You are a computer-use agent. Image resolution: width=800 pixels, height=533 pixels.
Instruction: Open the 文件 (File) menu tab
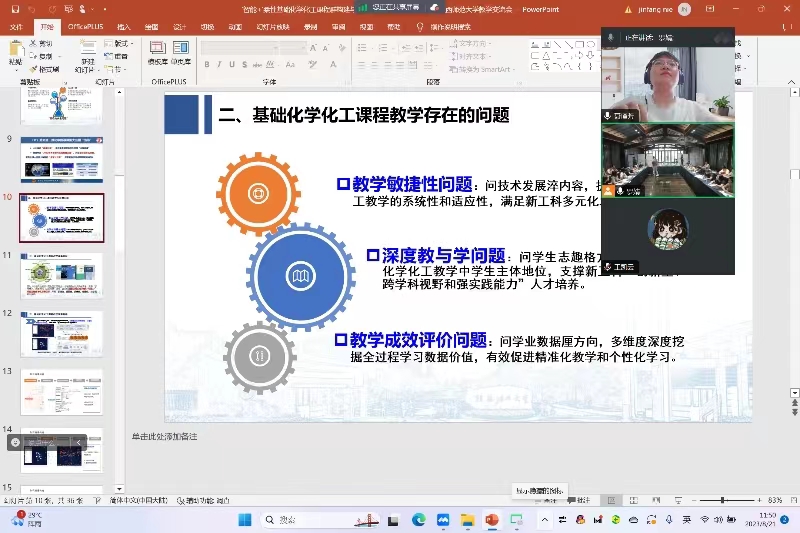click(x=15, y=27)
